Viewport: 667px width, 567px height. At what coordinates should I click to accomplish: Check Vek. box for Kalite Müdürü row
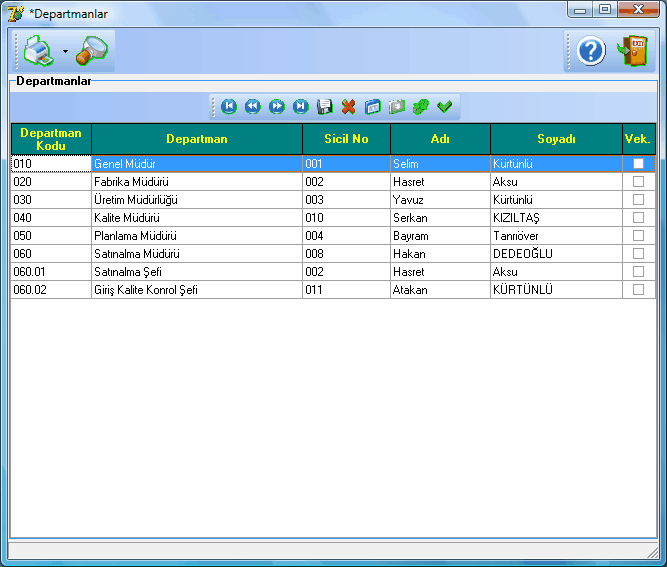638,217
